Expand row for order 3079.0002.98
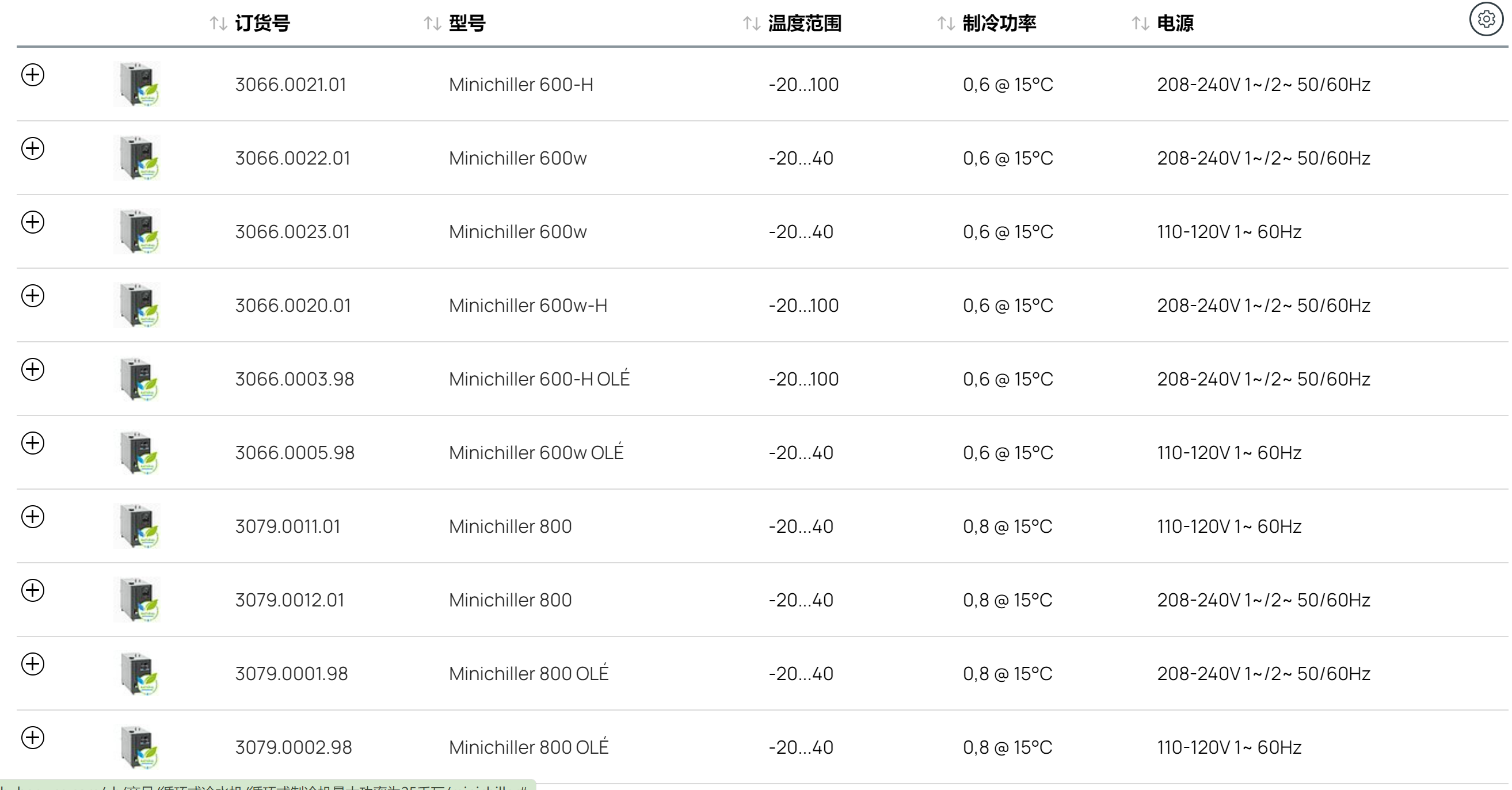The width and height of the screenshot is (1512, 790). pyautogui.click(x=33, y=738)
